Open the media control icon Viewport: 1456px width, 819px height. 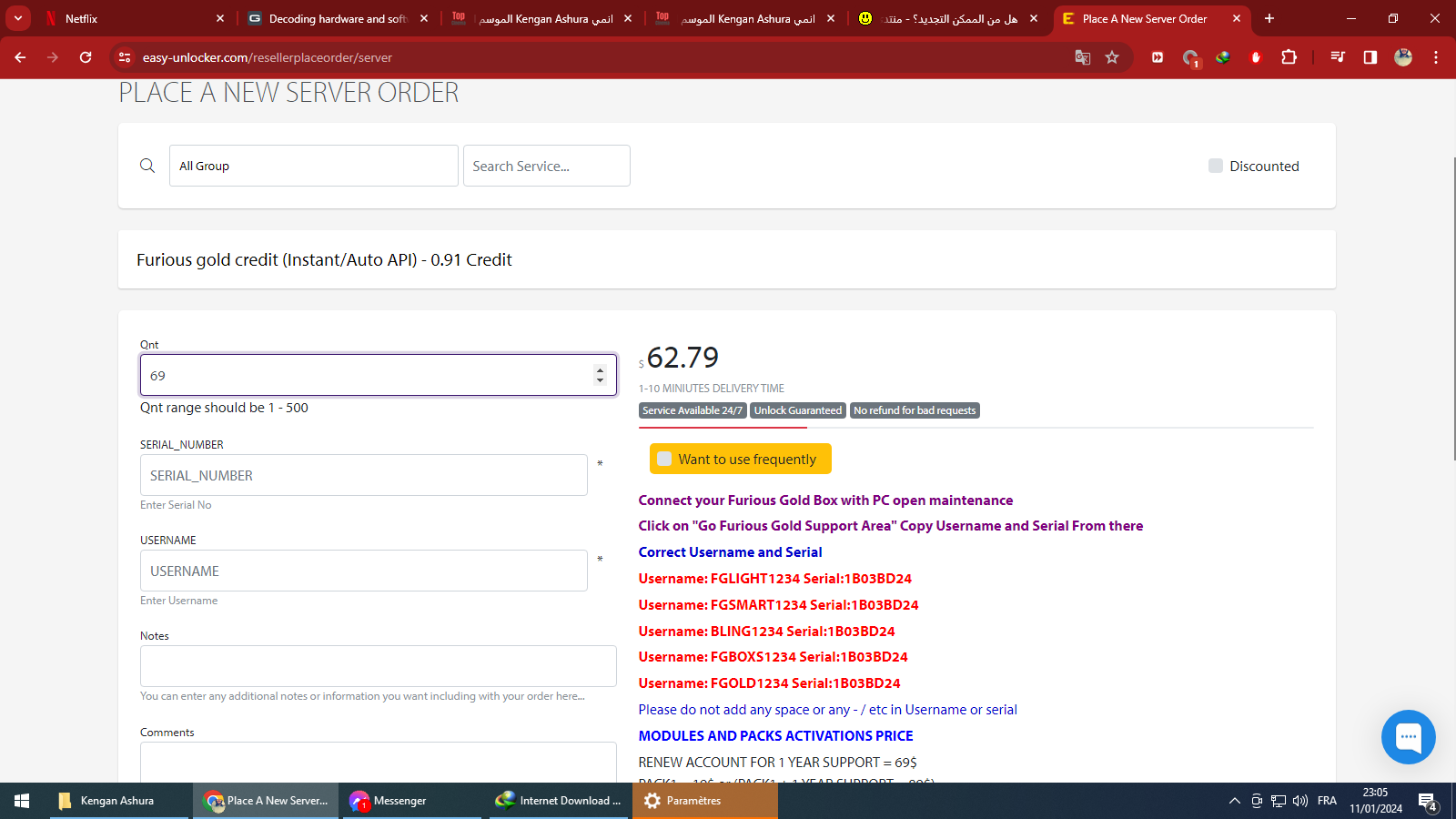1338,57
